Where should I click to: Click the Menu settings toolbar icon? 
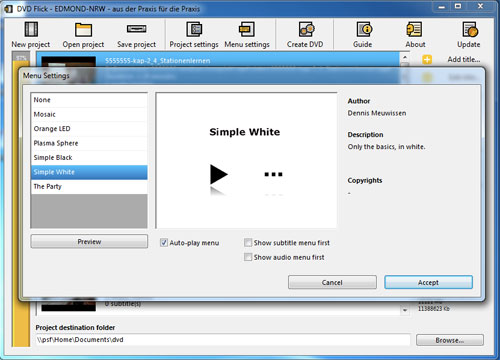[x=247, y=29]
